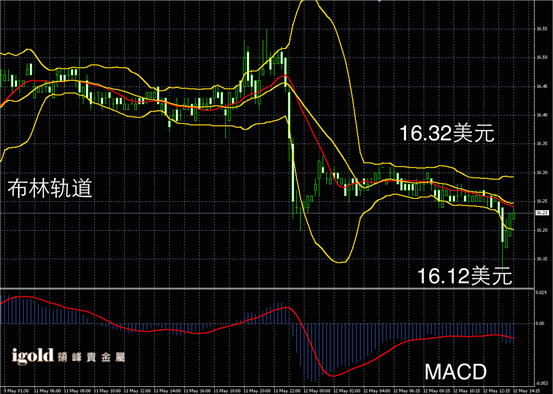Image resolution: width=553 pixels, height=394 pixels.
Task: Click the 16.50 price axis label
Action: point(540,57)
